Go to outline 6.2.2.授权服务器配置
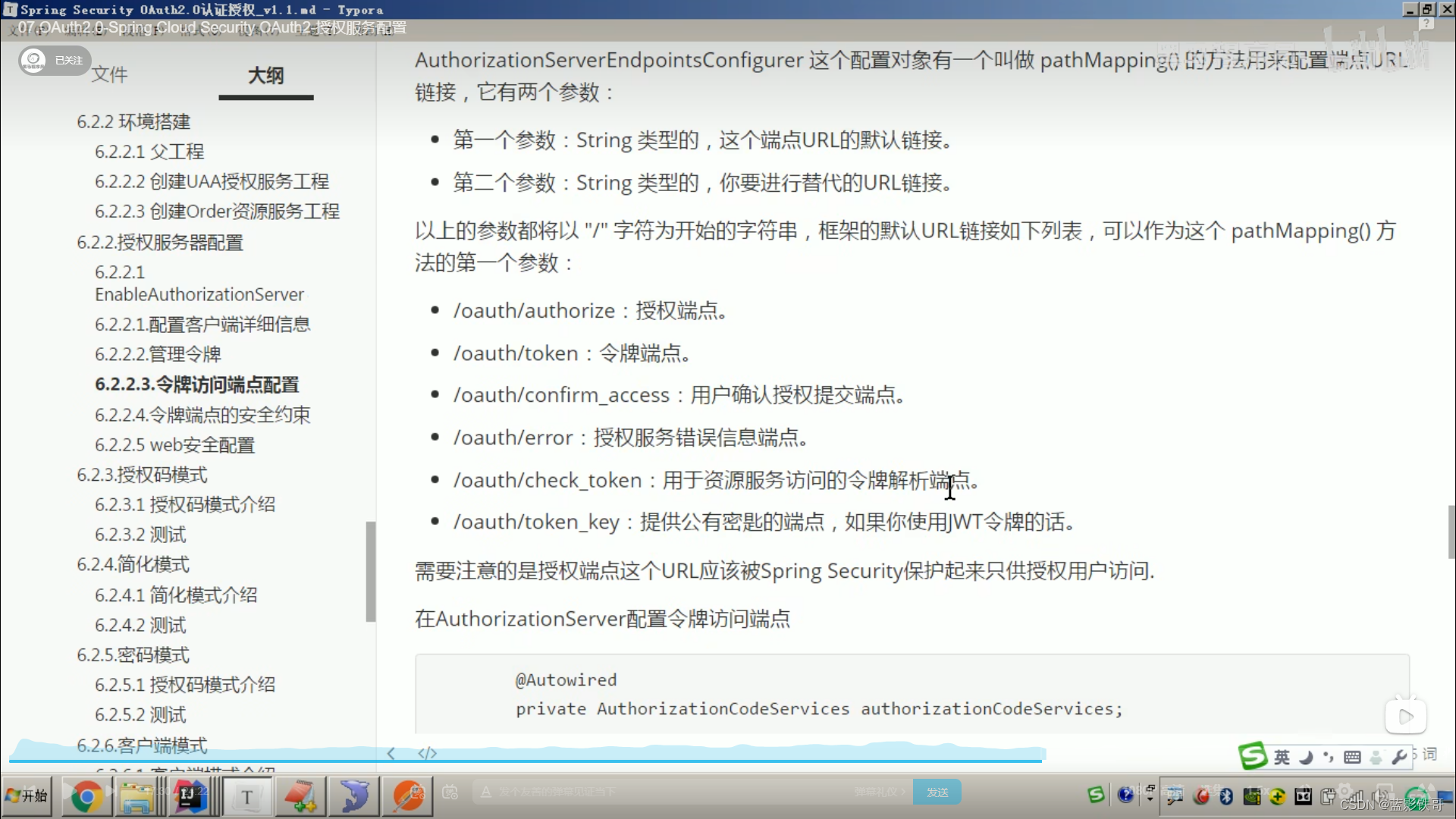This screenshot has height=819, width=1456. [x=160, y=243]
